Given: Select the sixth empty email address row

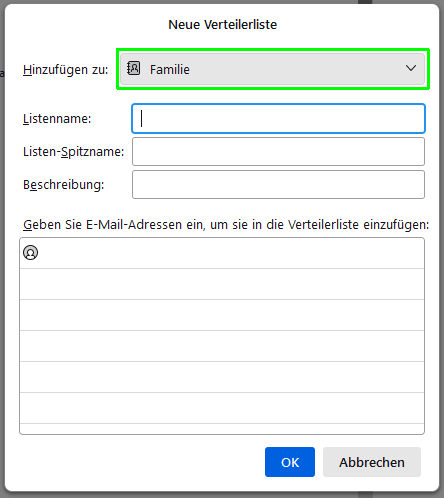Looking at the screenshot, I should coord(222,408).
